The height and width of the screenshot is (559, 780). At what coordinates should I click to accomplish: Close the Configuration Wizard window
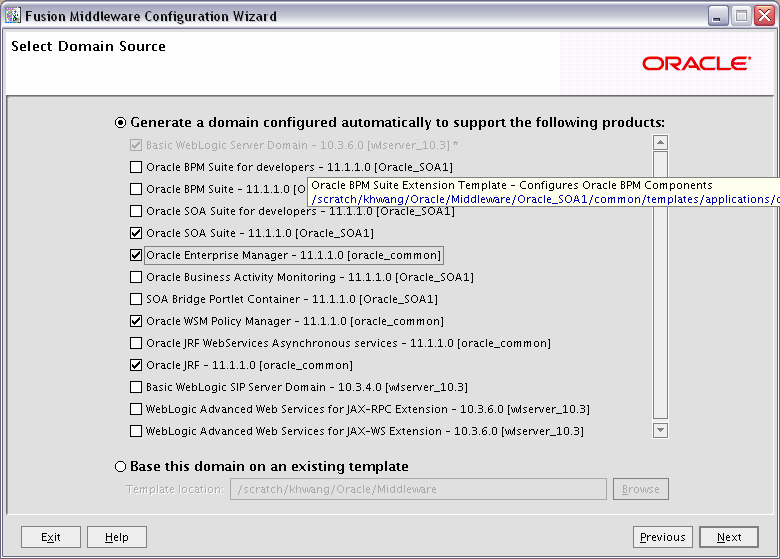(764, 16)
